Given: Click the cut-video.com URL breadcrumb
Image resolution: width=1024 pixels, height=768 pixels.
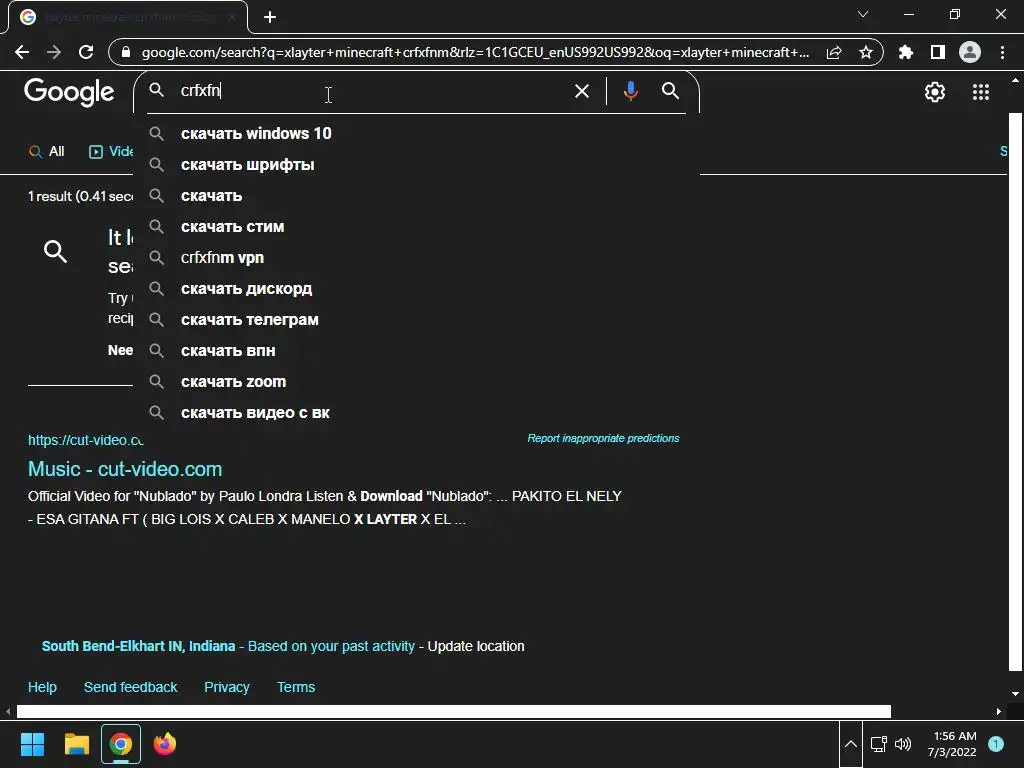Looking at the screenshot, I should (86, 440).
